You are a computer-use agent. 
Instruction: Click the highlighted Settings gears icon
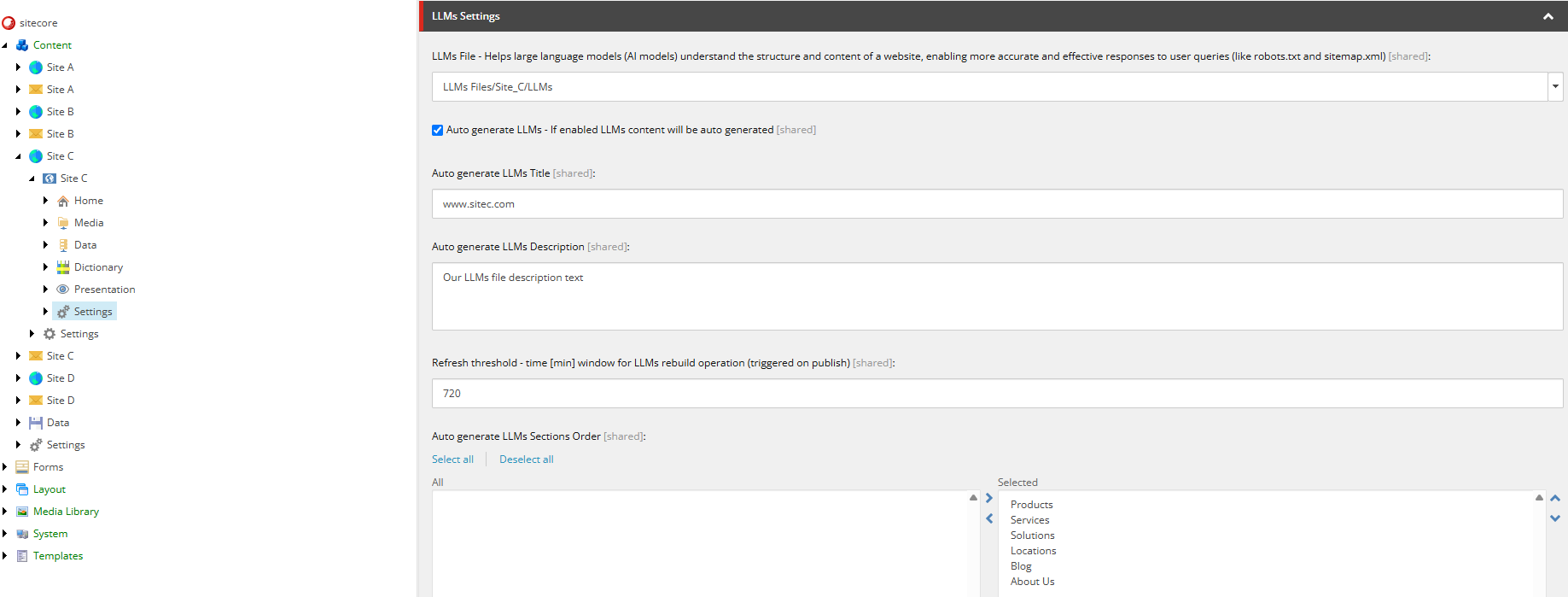click(63, 312)
